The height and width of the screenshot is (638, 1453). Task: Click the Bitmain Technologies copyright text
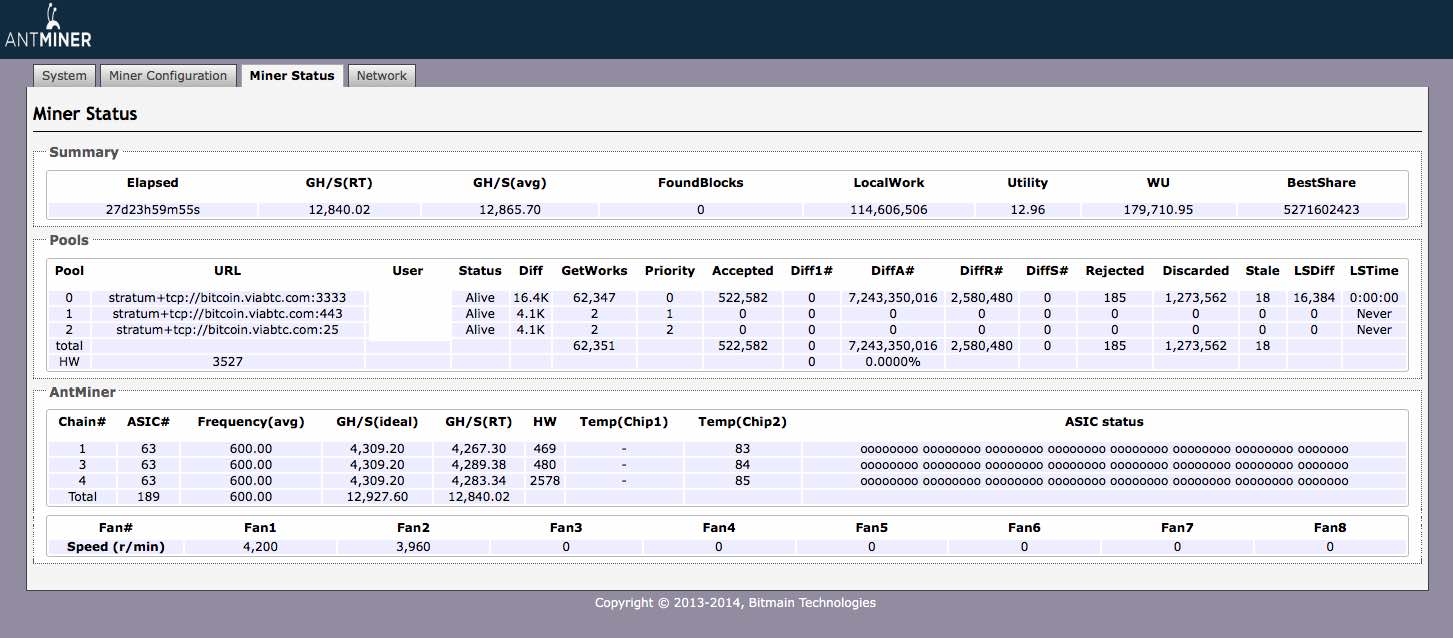coord(735,603)
